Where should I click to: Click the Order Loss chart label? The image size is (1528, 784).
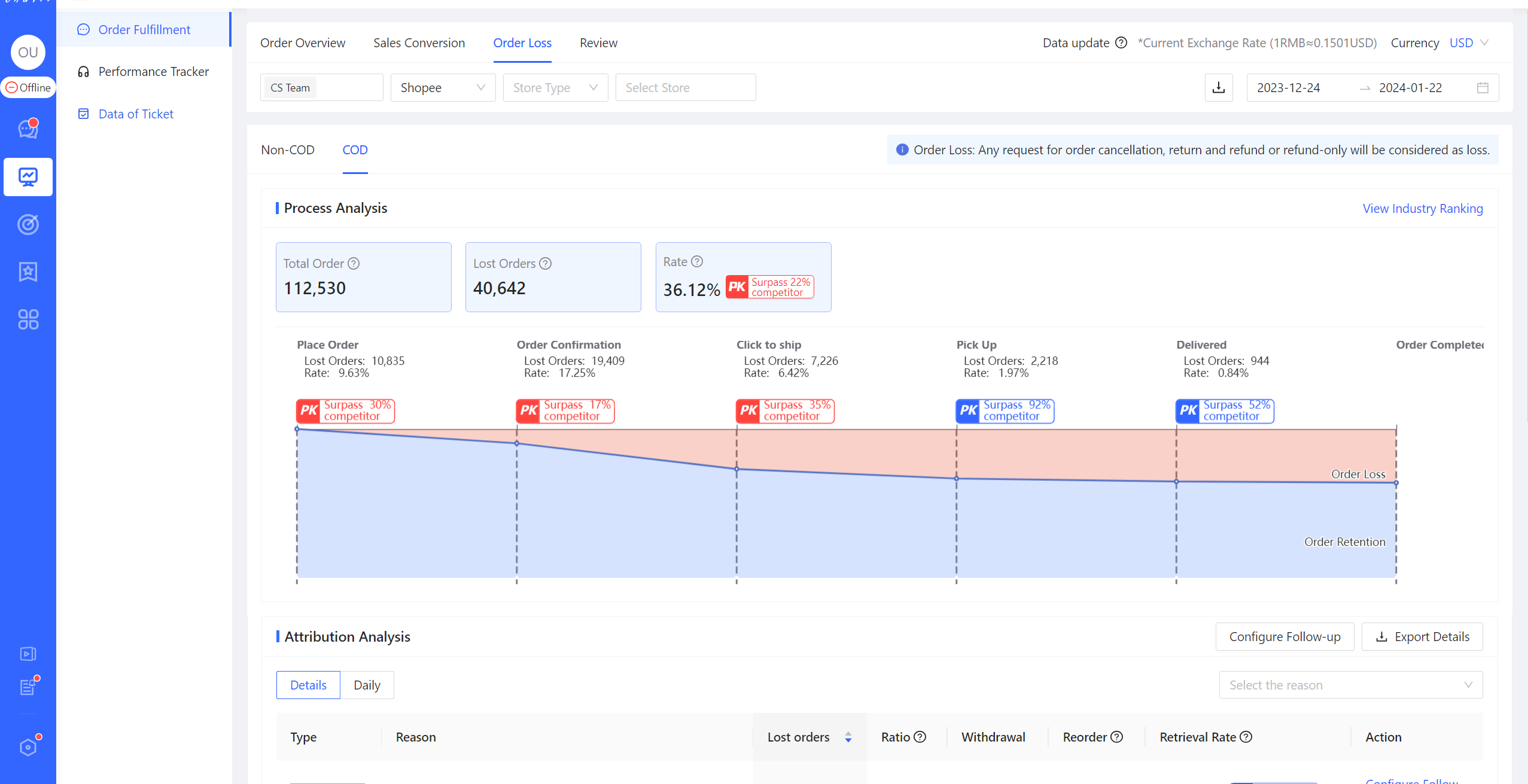pos(1358,474)
